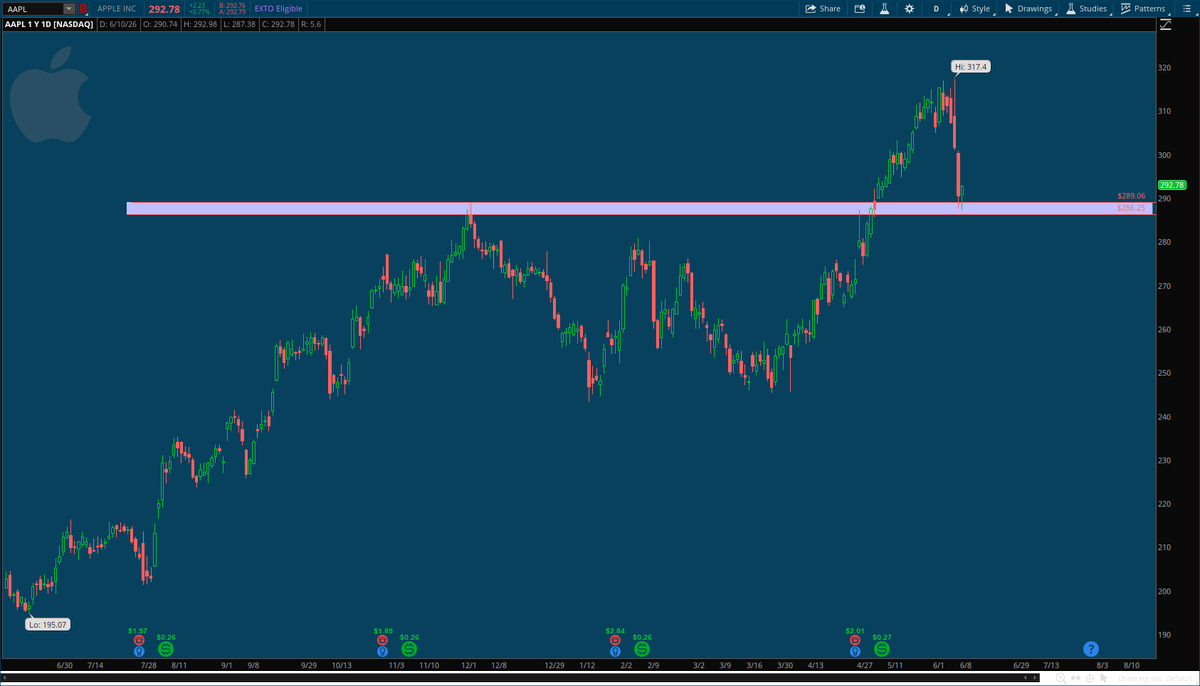Open the Edit studies flask icon

coord(884,8)
